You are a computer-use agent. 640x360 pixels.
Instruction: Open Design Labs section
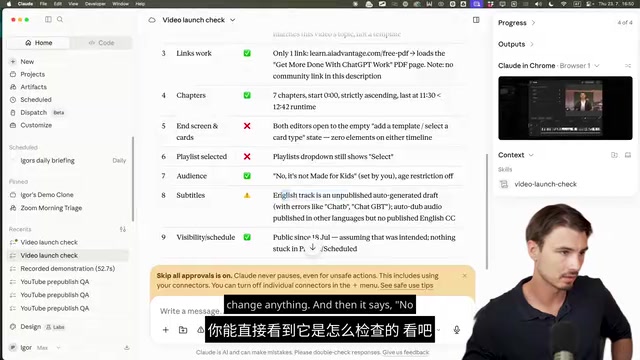[x=37, y=327]
